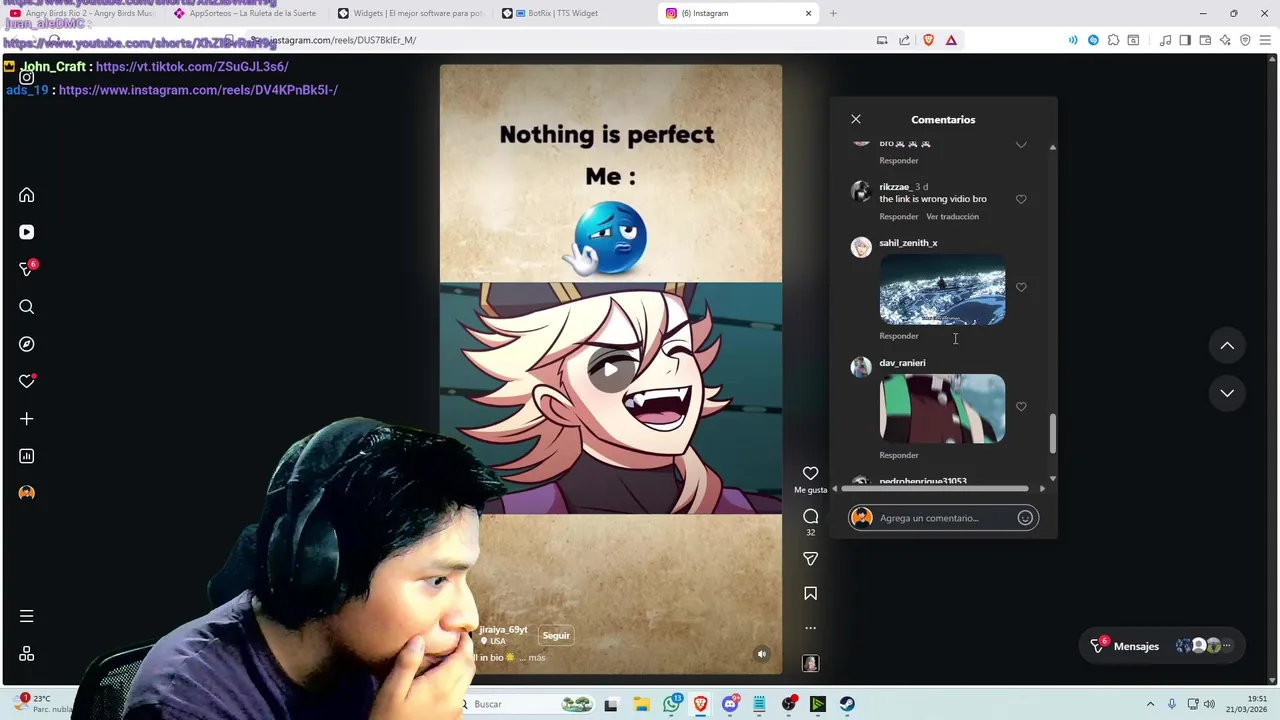Like dav_ranieri's comment
The height and width of the screenshot is (720, 1280).
[x=1021, y=407]
